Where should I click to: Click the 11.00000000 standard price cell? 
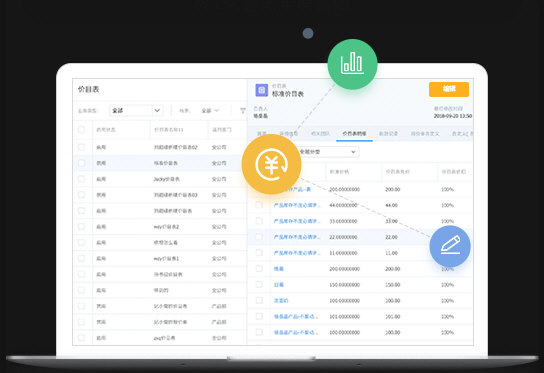343,253
